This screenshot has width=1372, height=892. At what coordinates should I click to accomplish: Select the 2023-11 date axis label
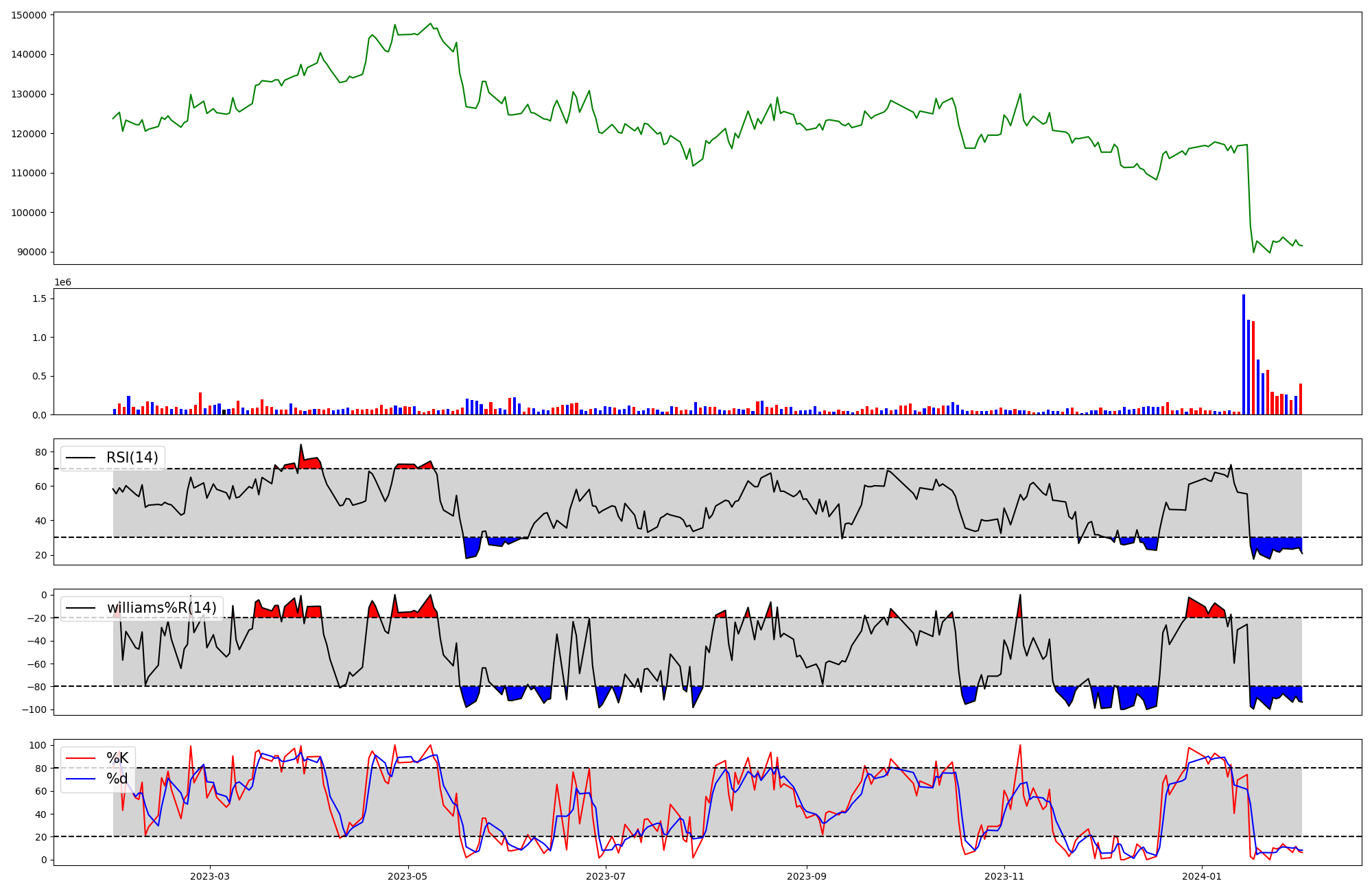1004,876
